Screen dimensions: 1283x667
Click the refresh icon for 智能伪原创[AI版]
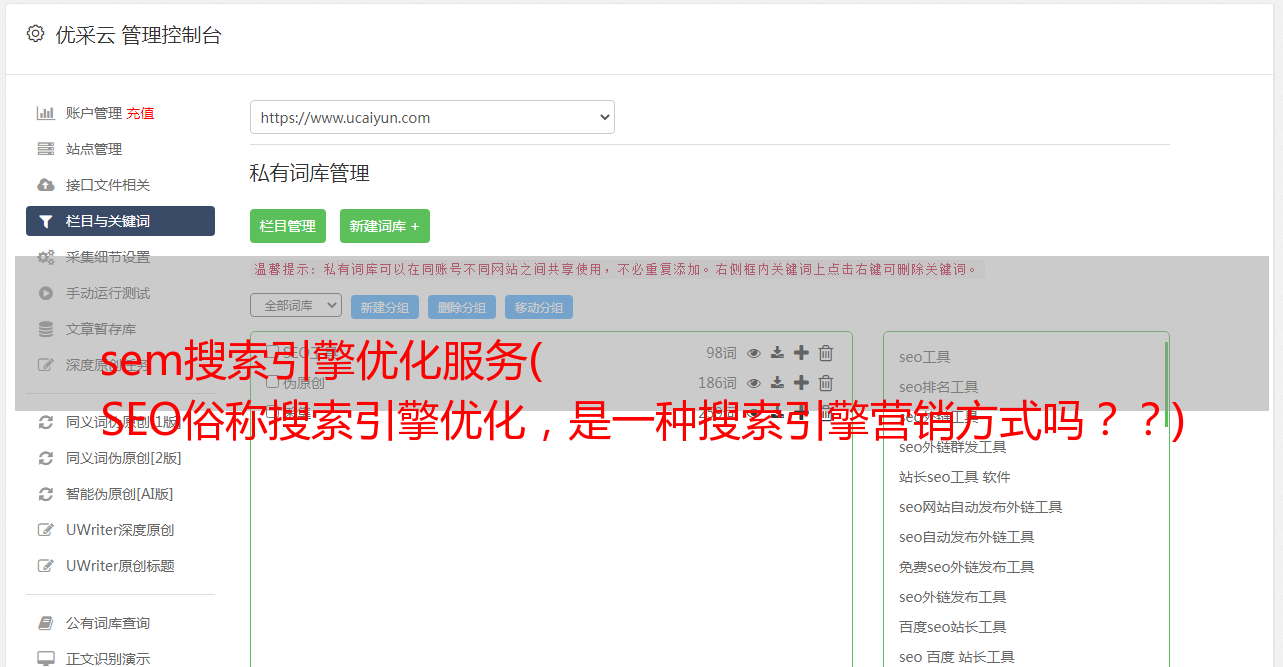[x=46, y=494]
